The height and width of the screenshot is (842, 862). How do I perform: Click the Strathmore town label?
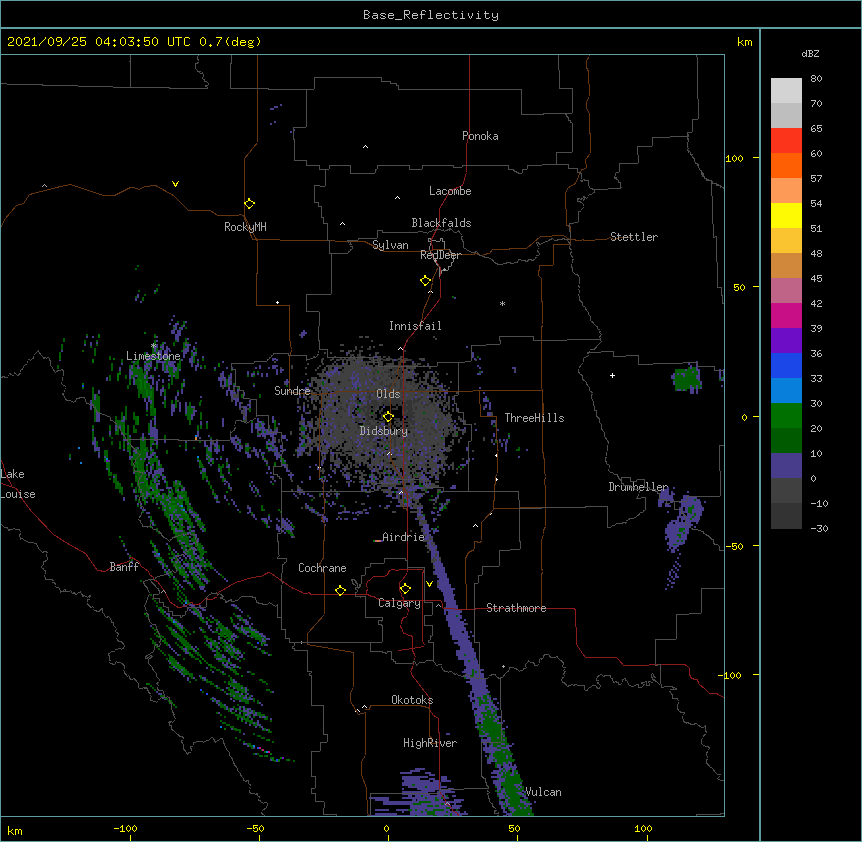click(x=516, y=608)
